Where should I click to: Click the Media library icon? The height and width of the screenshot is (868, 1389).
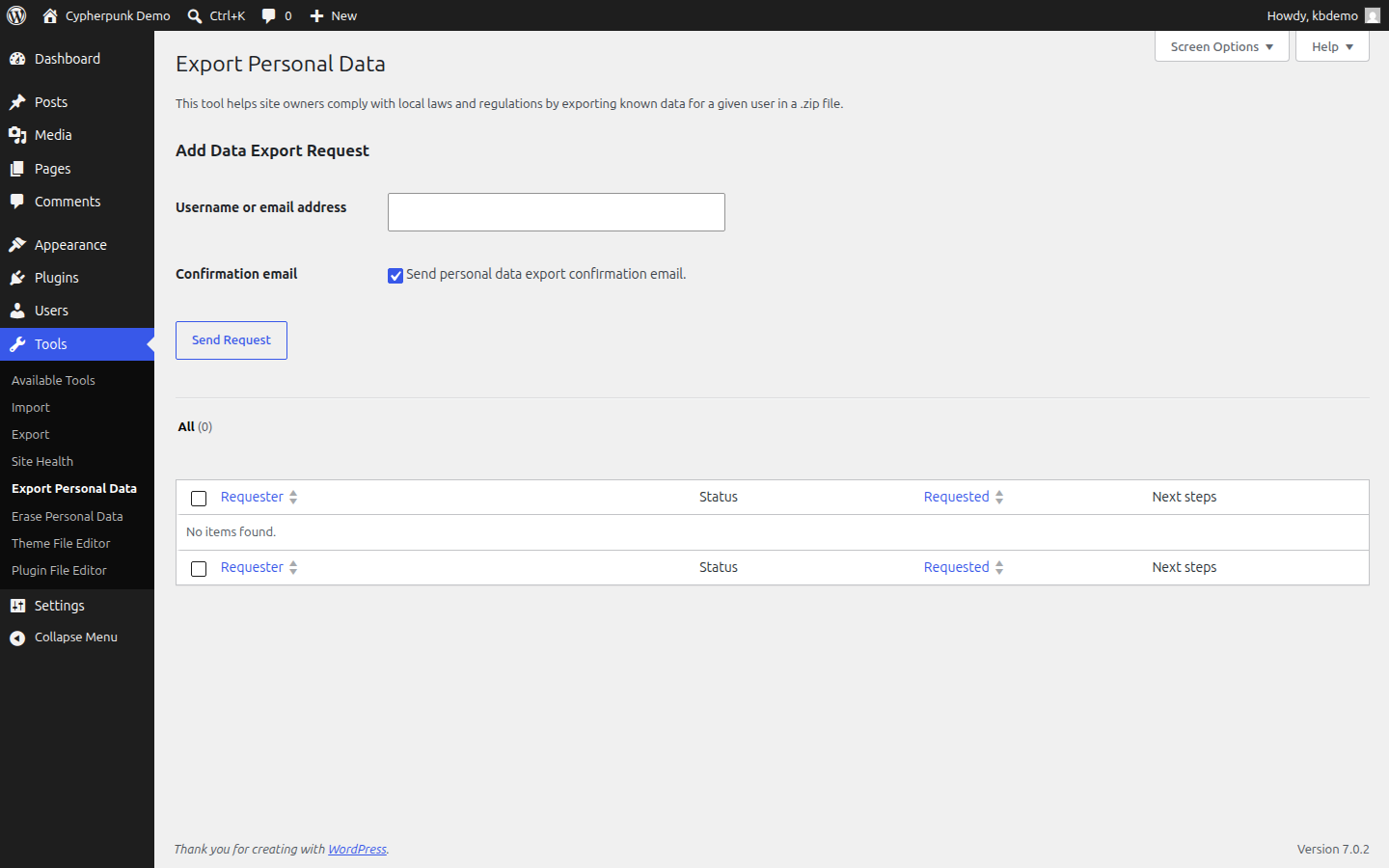pyautogui.click(x=17, y=135)
